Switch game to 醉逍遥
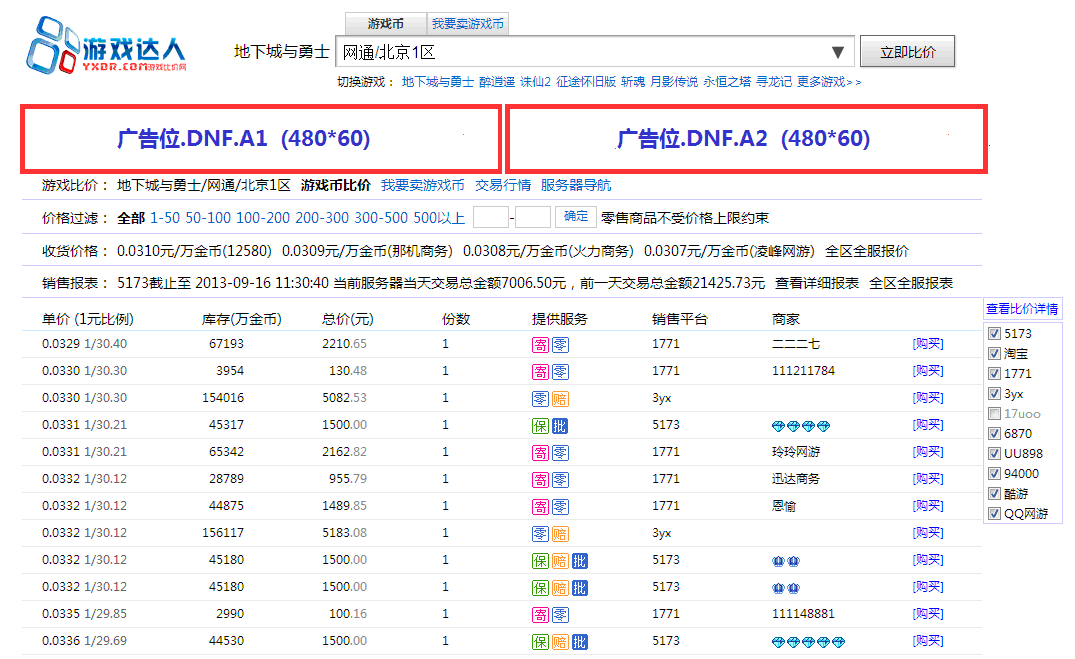Image resolution: width=1075 pixels, height=659 pixels. pos(497,82)
